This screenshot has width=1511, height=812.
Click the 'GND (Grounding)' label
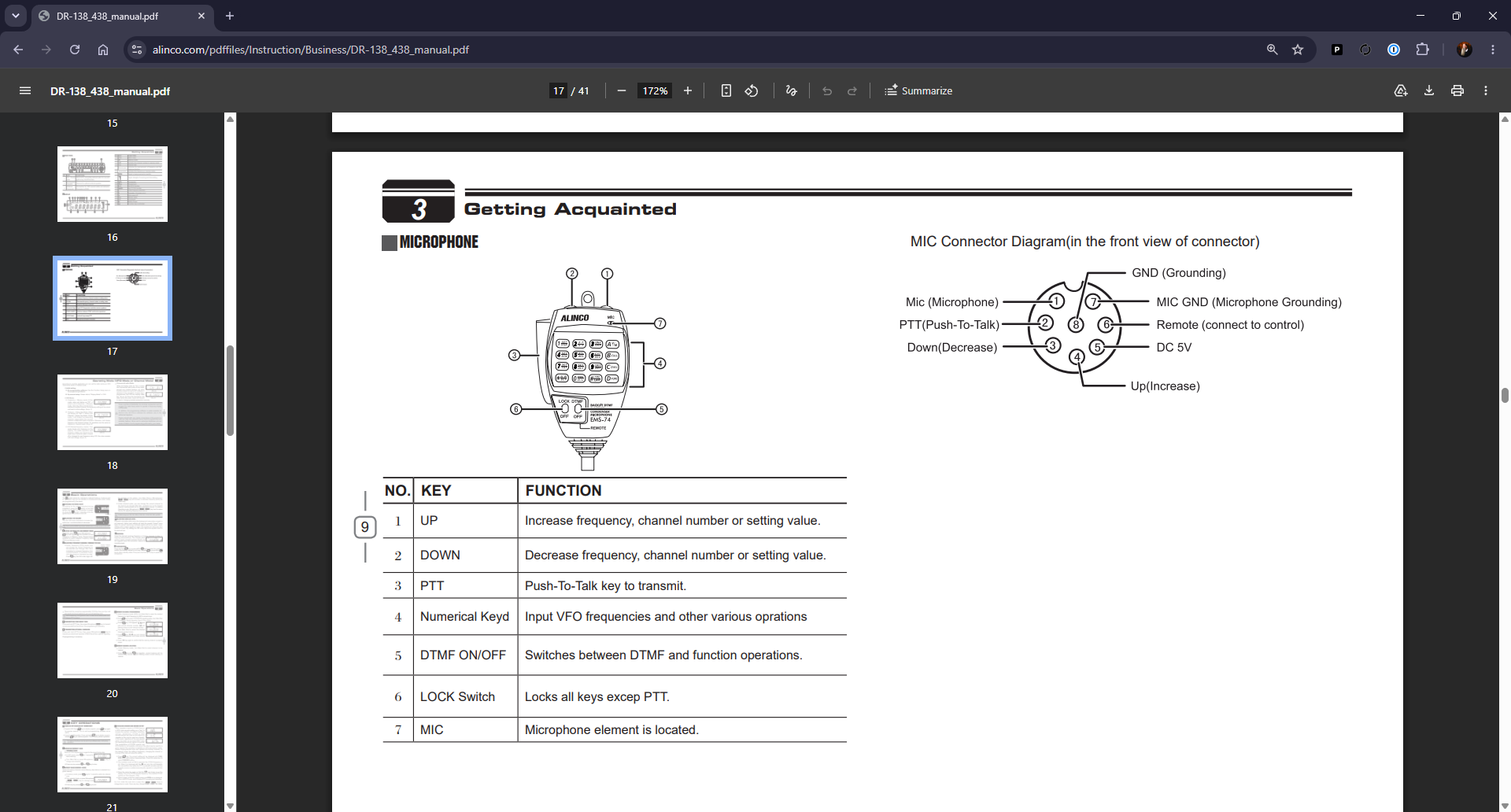tap(1178, 273)
